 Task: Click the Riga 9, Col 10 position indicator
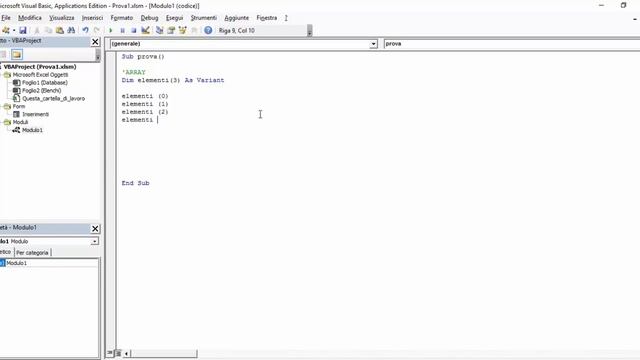tap(237, 31)
